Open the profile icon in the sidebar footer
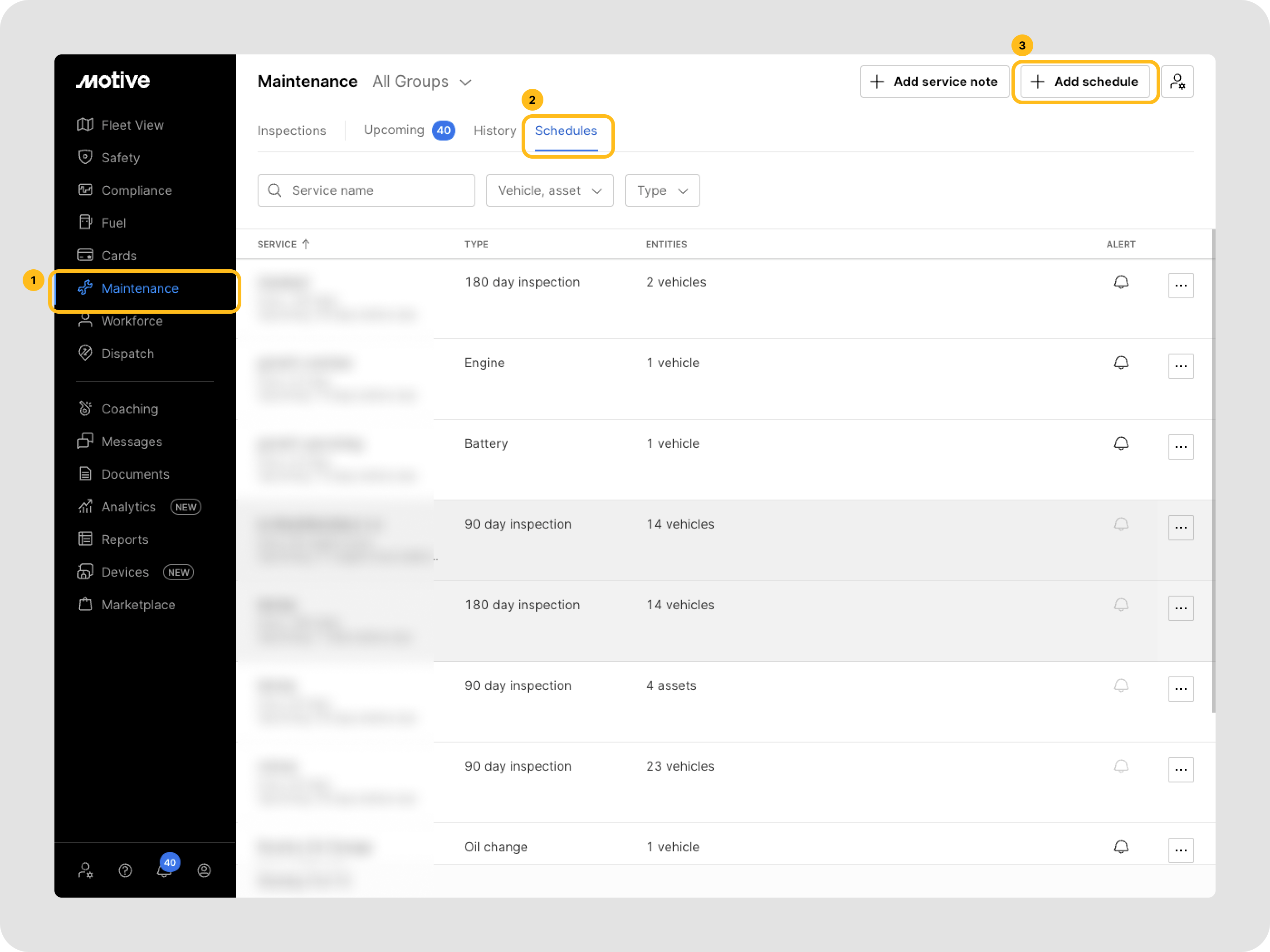This screenshot has width=1270, height=952. pos(204,870)
